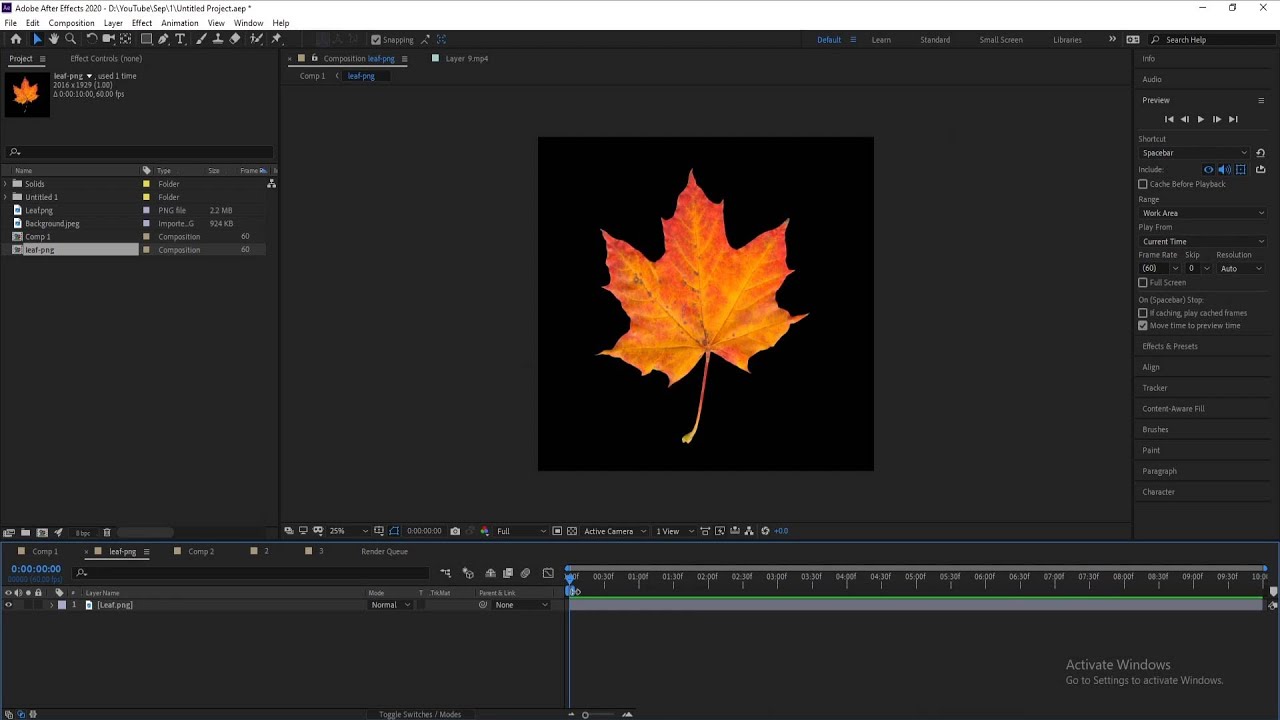Check If caching, play cached frames
The width and height of the screenshot is (1280, 720).
[x=1143, y=313]
